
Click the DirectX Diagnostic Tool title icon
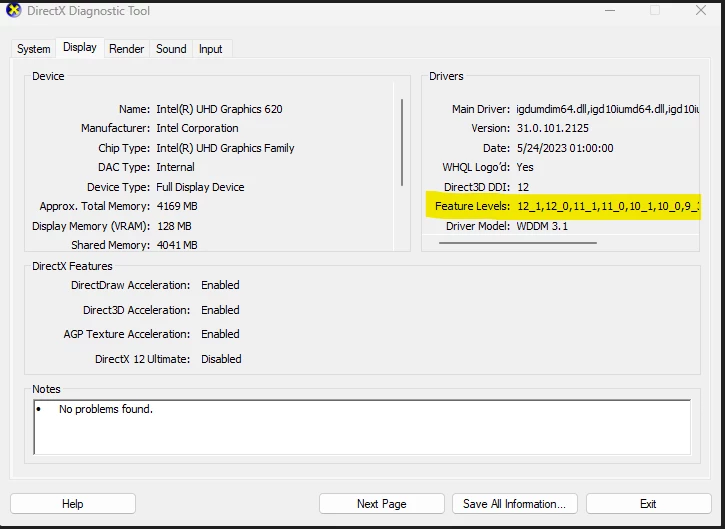13,10
